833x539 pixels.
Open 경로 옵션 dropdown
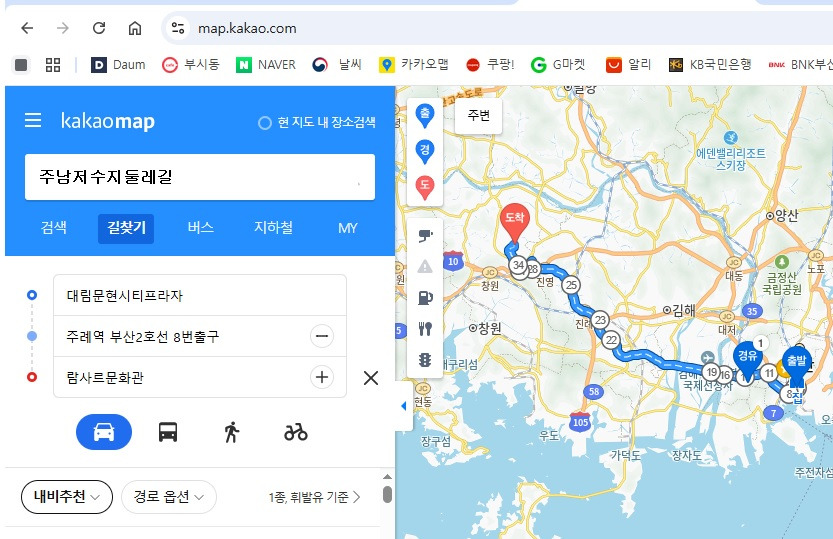click(x=169, y=497)
